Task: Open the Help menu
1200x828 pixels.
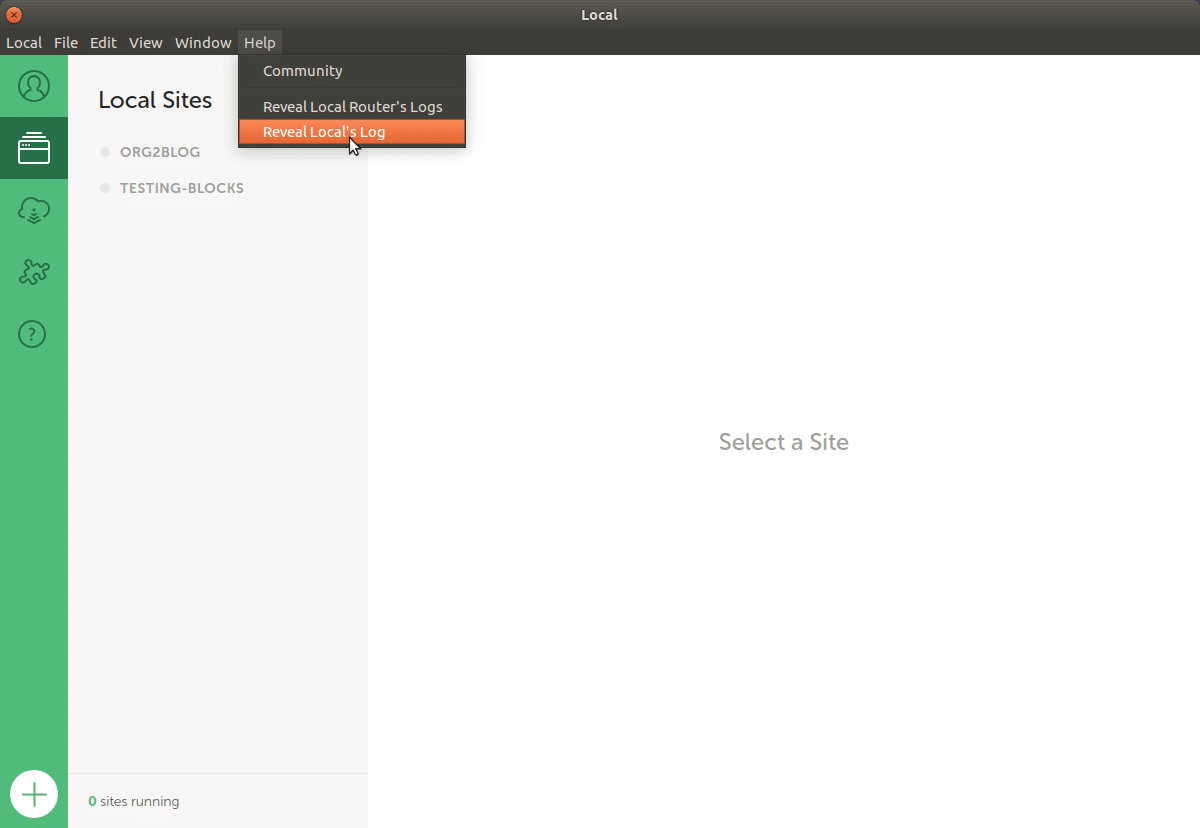Action: 260,42
